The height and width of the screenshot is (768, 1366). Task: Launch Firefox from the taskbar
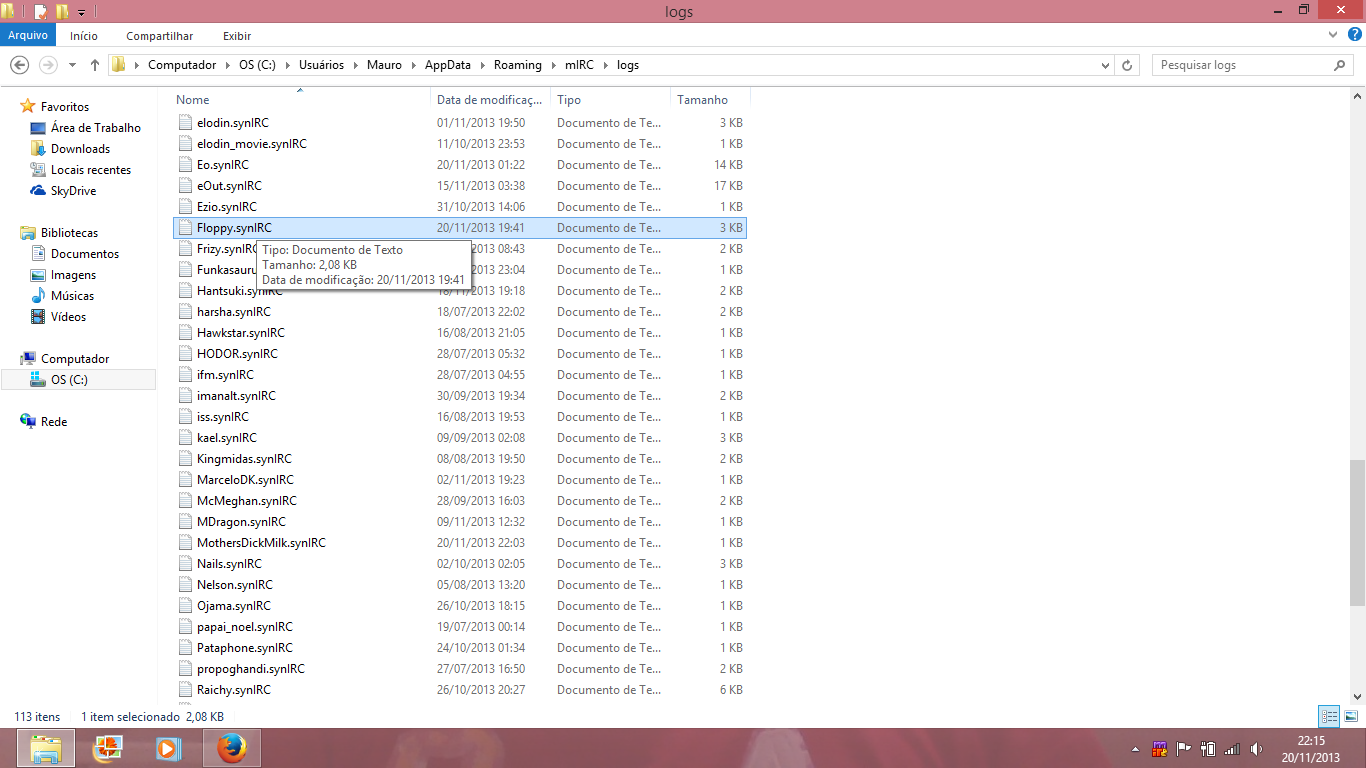(231, 748)
